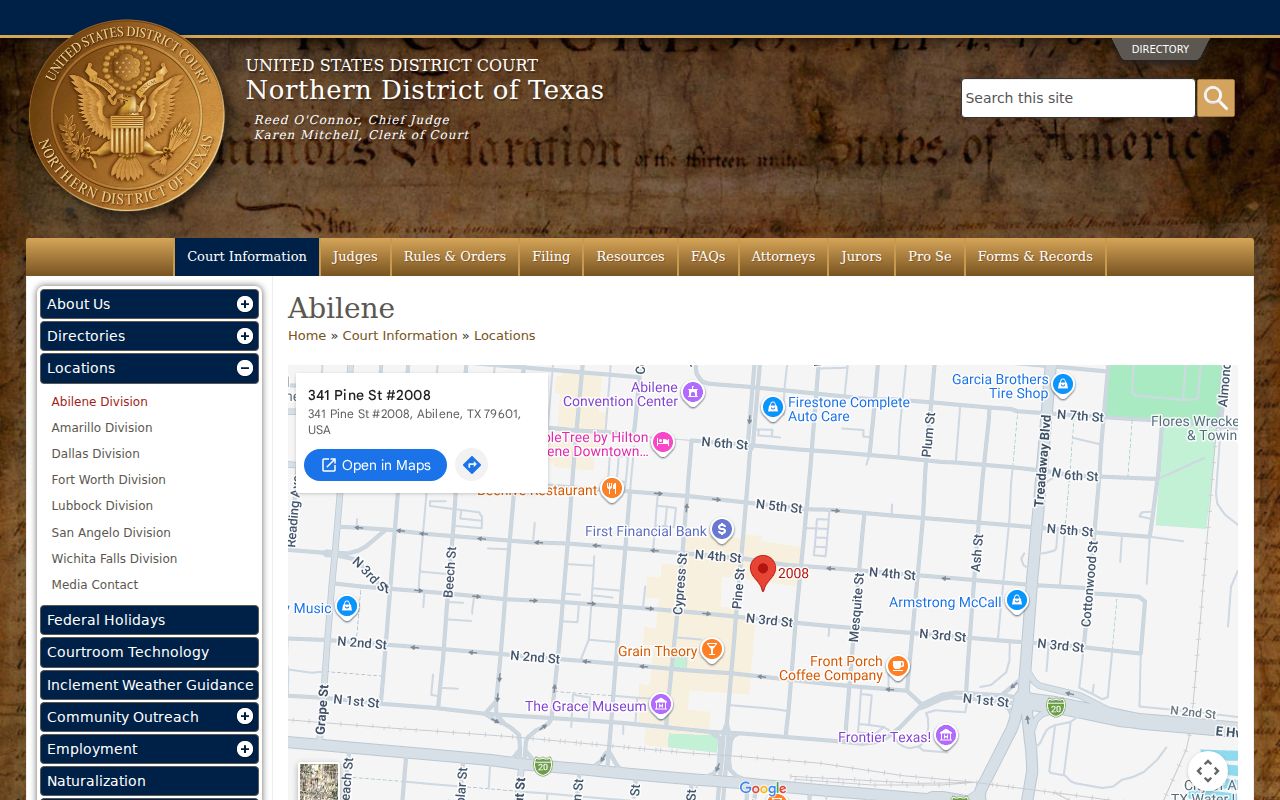
Task: Expand the Directories section
Action: tap(245, 336)
